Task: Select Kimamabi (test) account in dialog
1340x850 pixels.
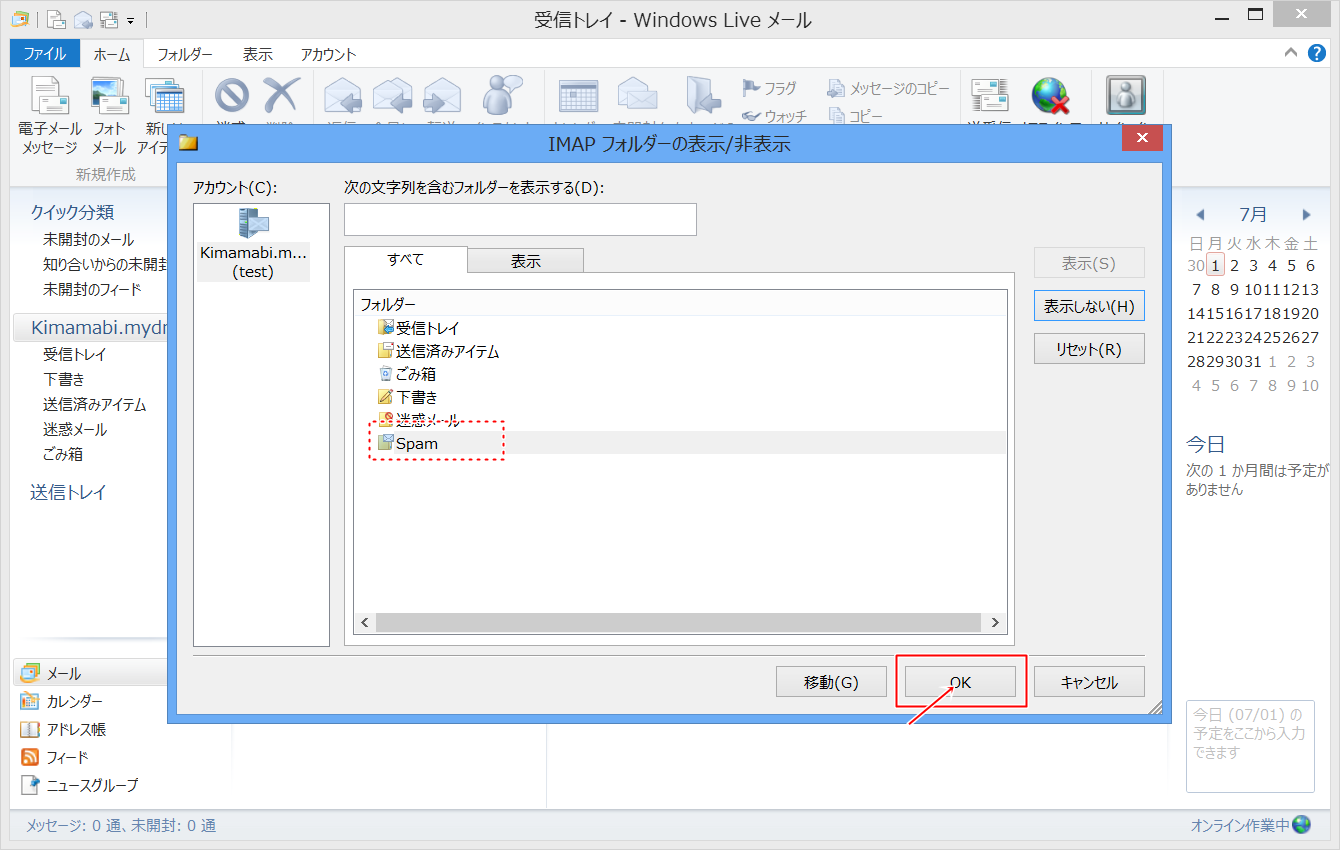Action: (x=253, y=244)
